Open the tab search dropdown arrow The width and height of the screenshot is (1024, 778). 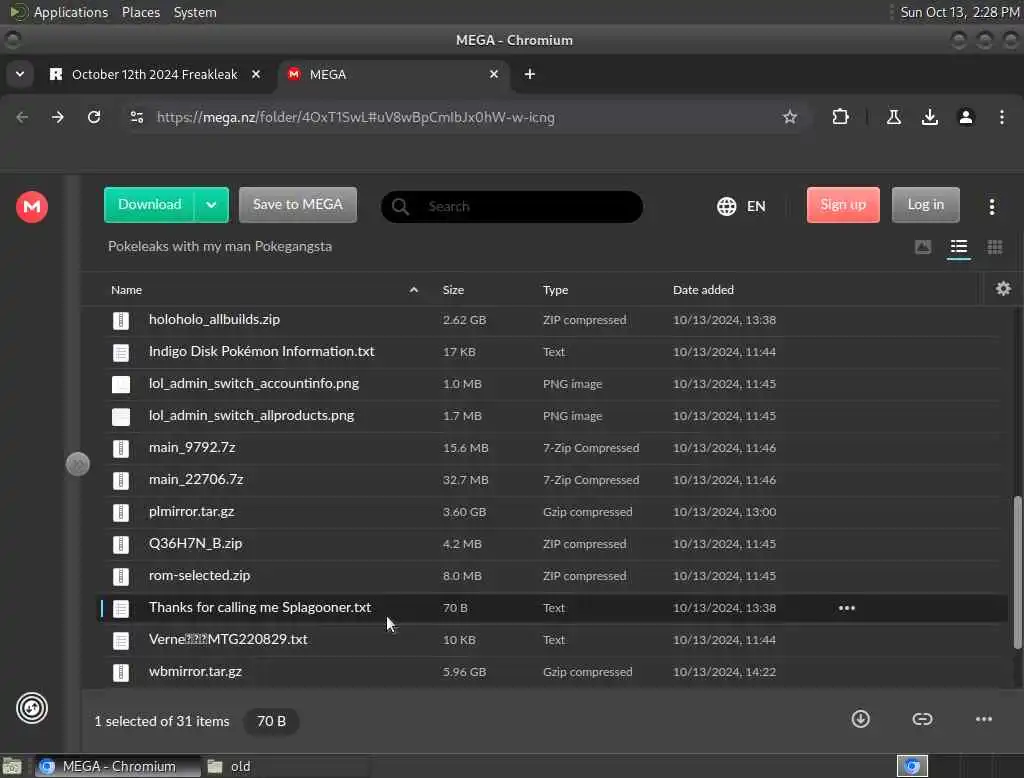20,74
